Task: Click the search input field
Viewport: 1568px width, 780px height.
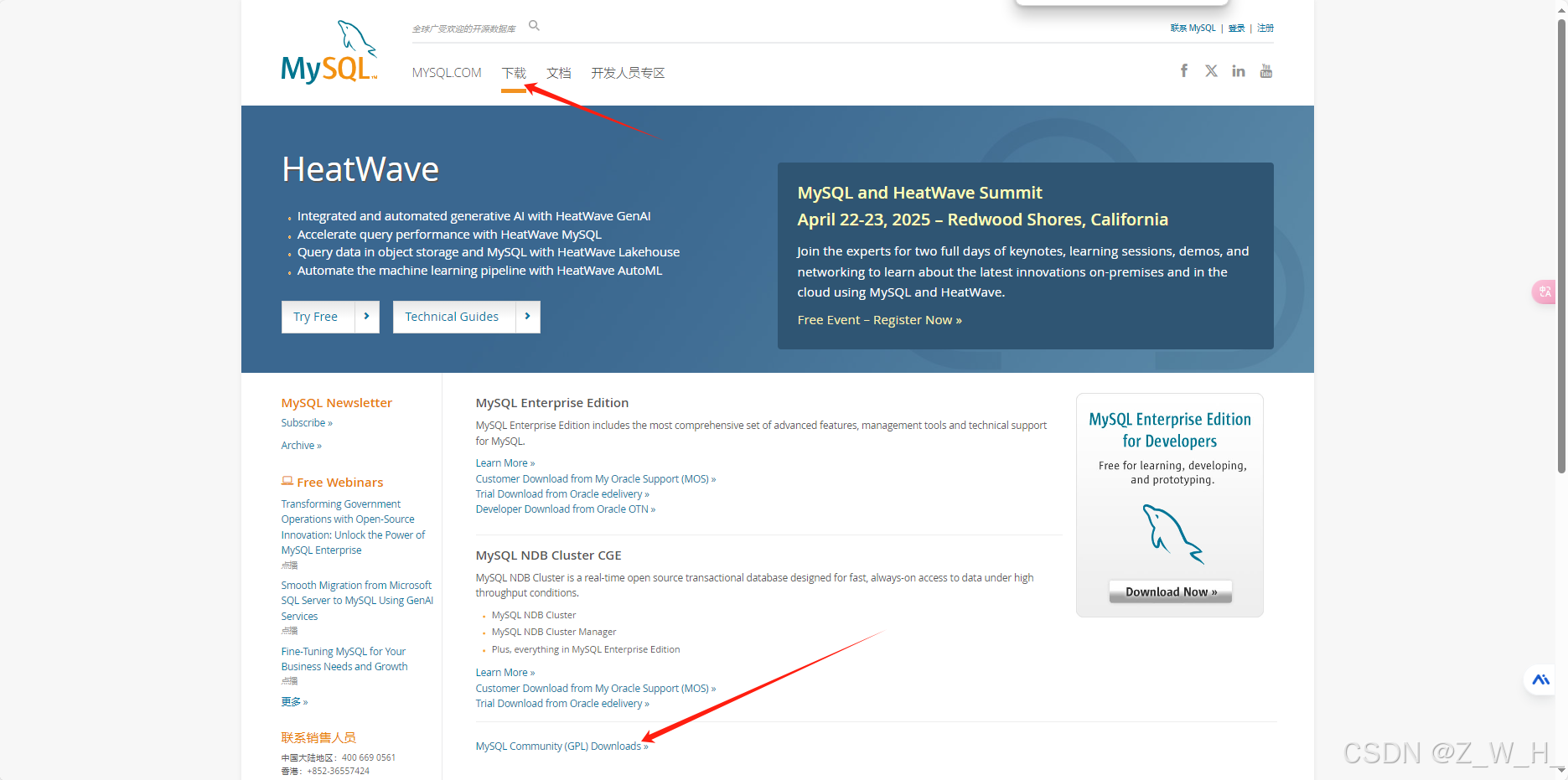Action: [x=465, y=28]
